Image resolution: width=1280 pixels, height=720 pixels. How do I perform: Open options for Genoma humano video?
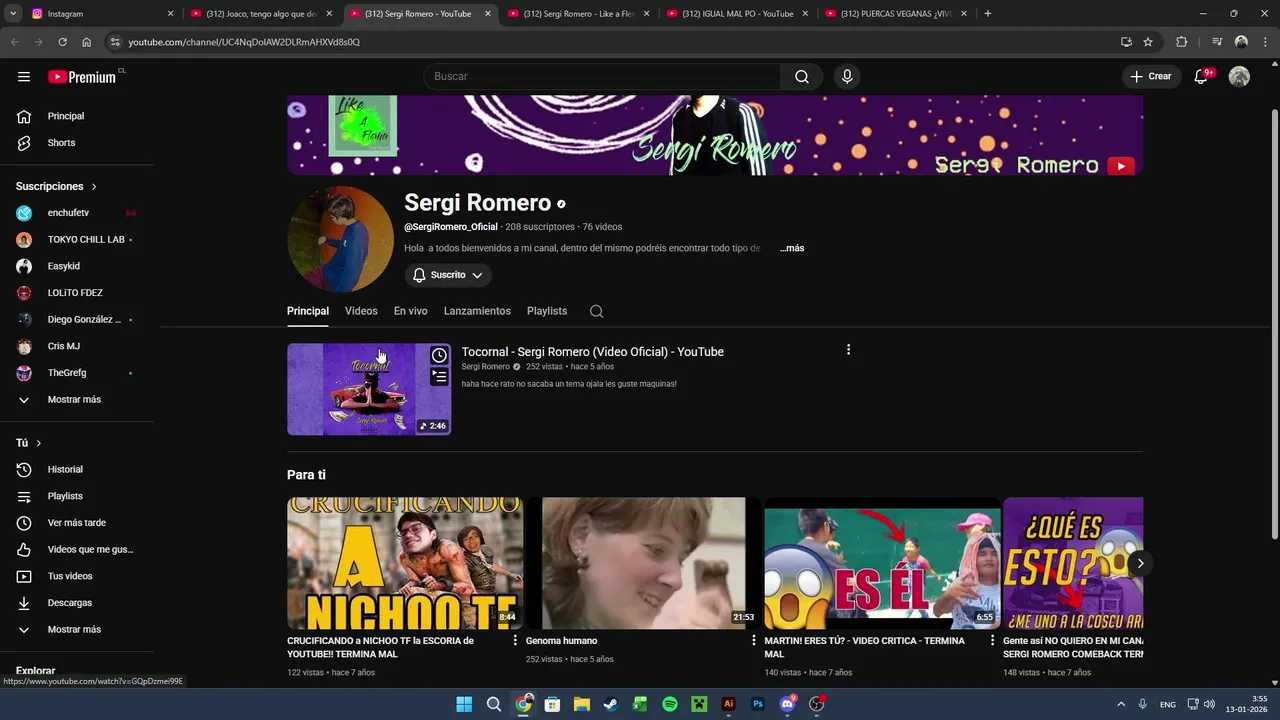(754, 641)
